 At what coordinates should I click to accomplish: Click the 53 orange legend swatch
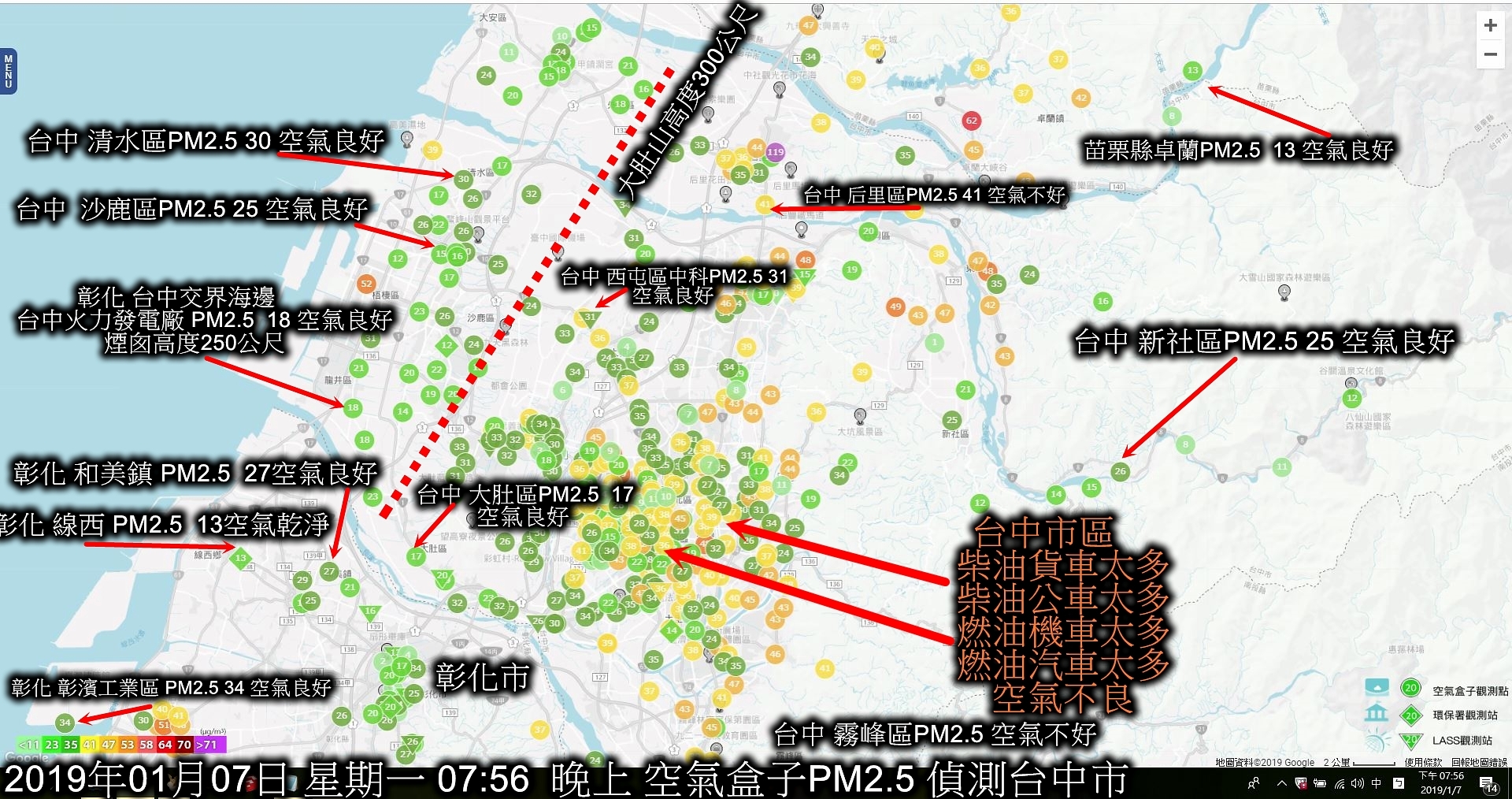pos(128,744)
